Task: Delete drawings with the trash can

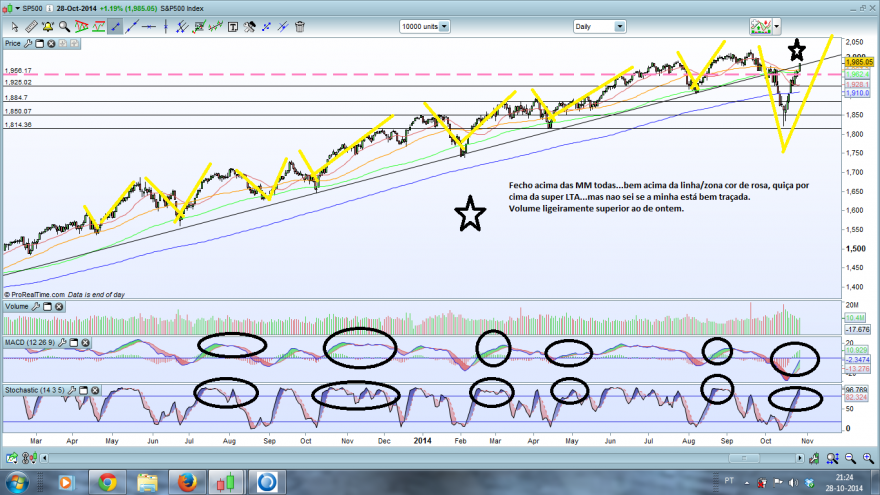Action: (x=300, y=26)
